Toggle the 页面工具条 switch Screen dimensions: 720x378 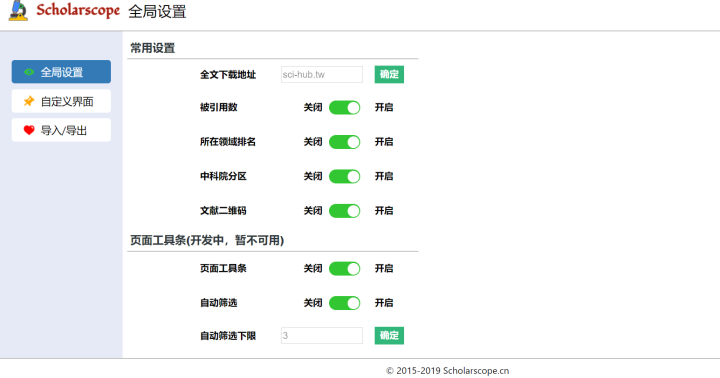[x=344, y=269]
